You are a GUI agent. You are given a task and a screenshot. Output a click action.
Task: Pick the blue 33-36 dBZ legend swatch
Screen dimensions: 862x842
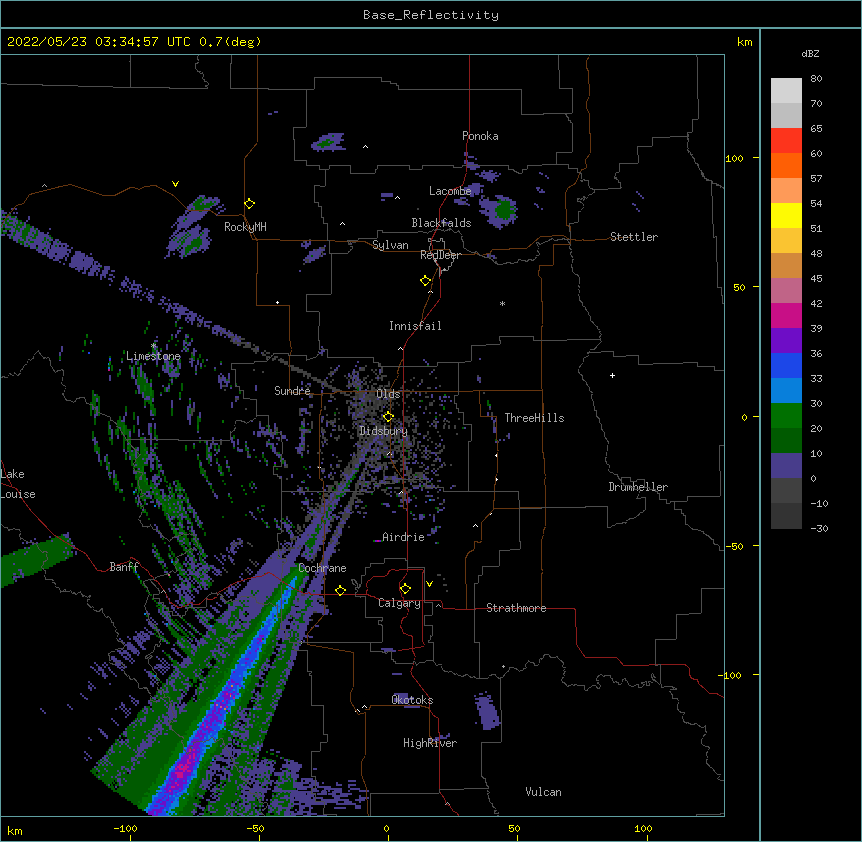tap(786, 365)
